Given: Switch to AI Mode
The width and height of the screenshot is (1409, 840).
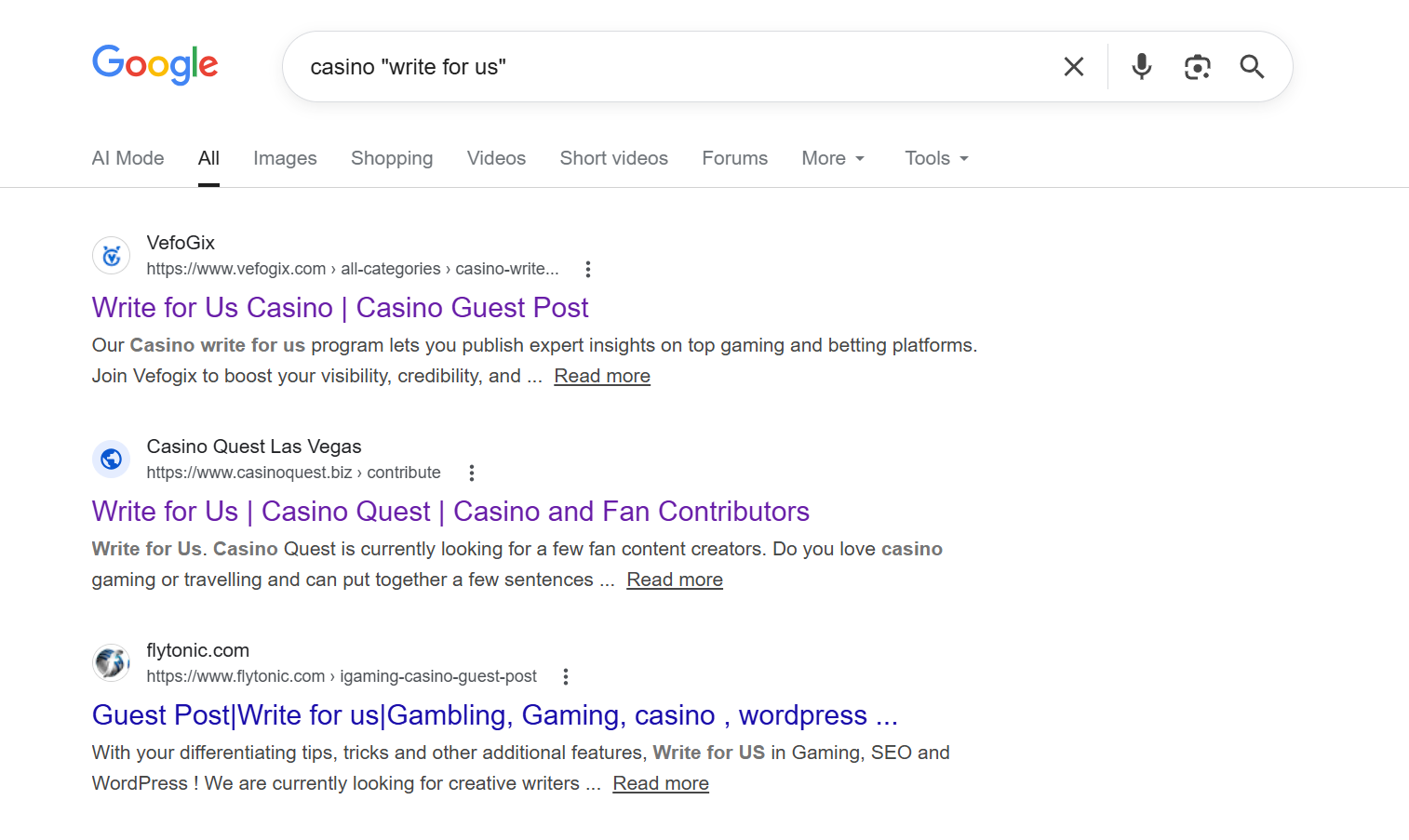Looking at the screenshot, I should pos(127,158).
